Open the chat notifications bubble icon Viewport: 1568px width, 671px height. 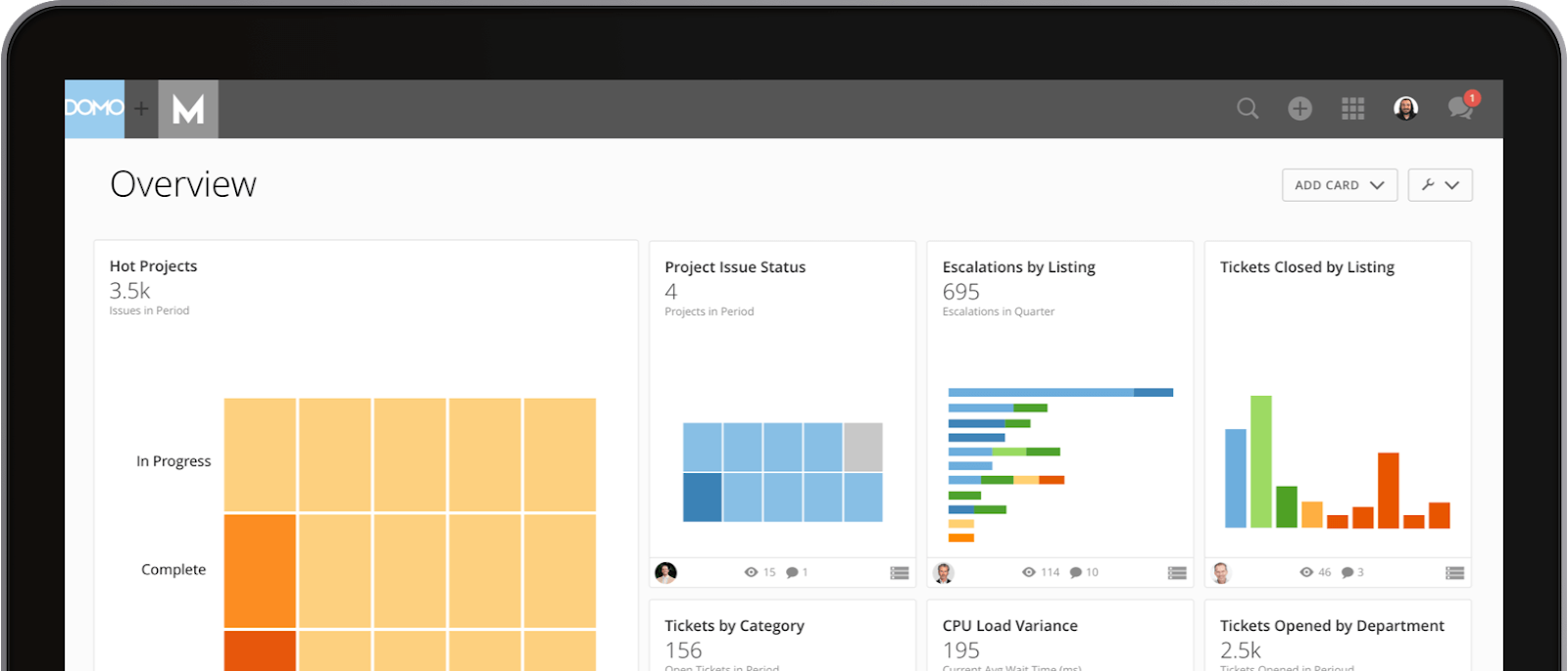(x=1459, y=108)
